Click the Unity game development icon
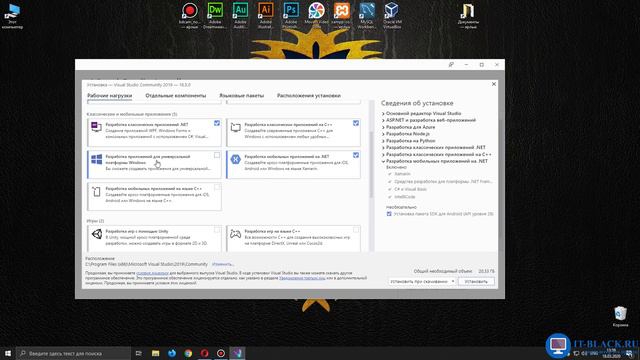Screen dimensions: 640x360 point(97,234)
